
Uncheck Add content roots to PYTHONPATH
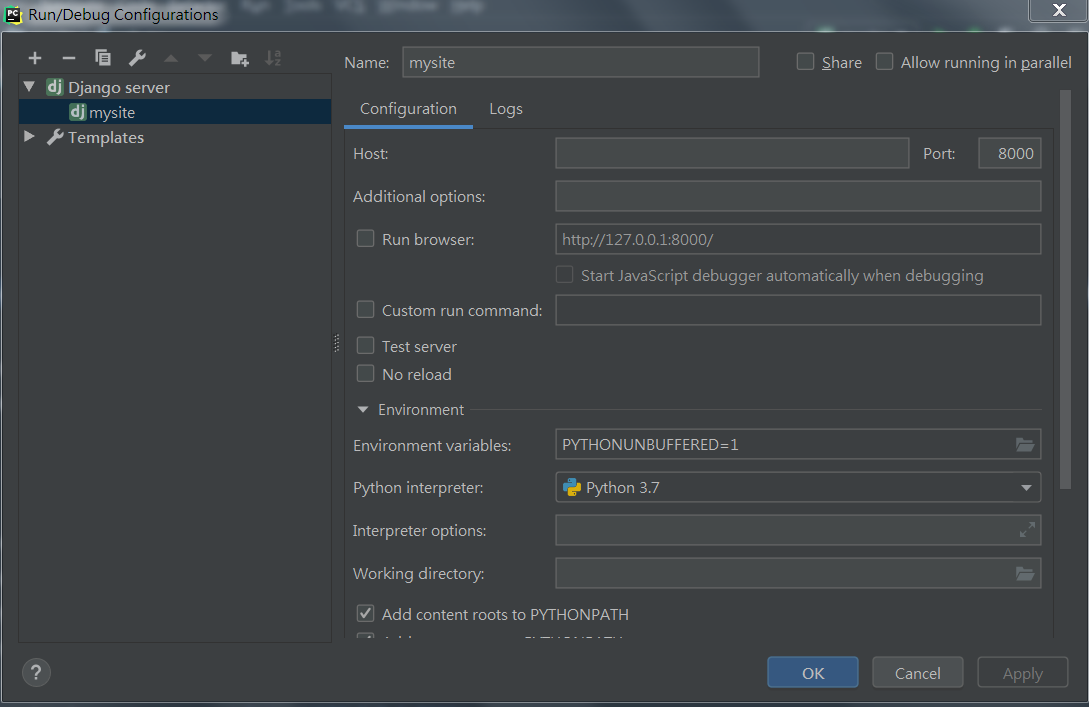[x=365, y=614]
